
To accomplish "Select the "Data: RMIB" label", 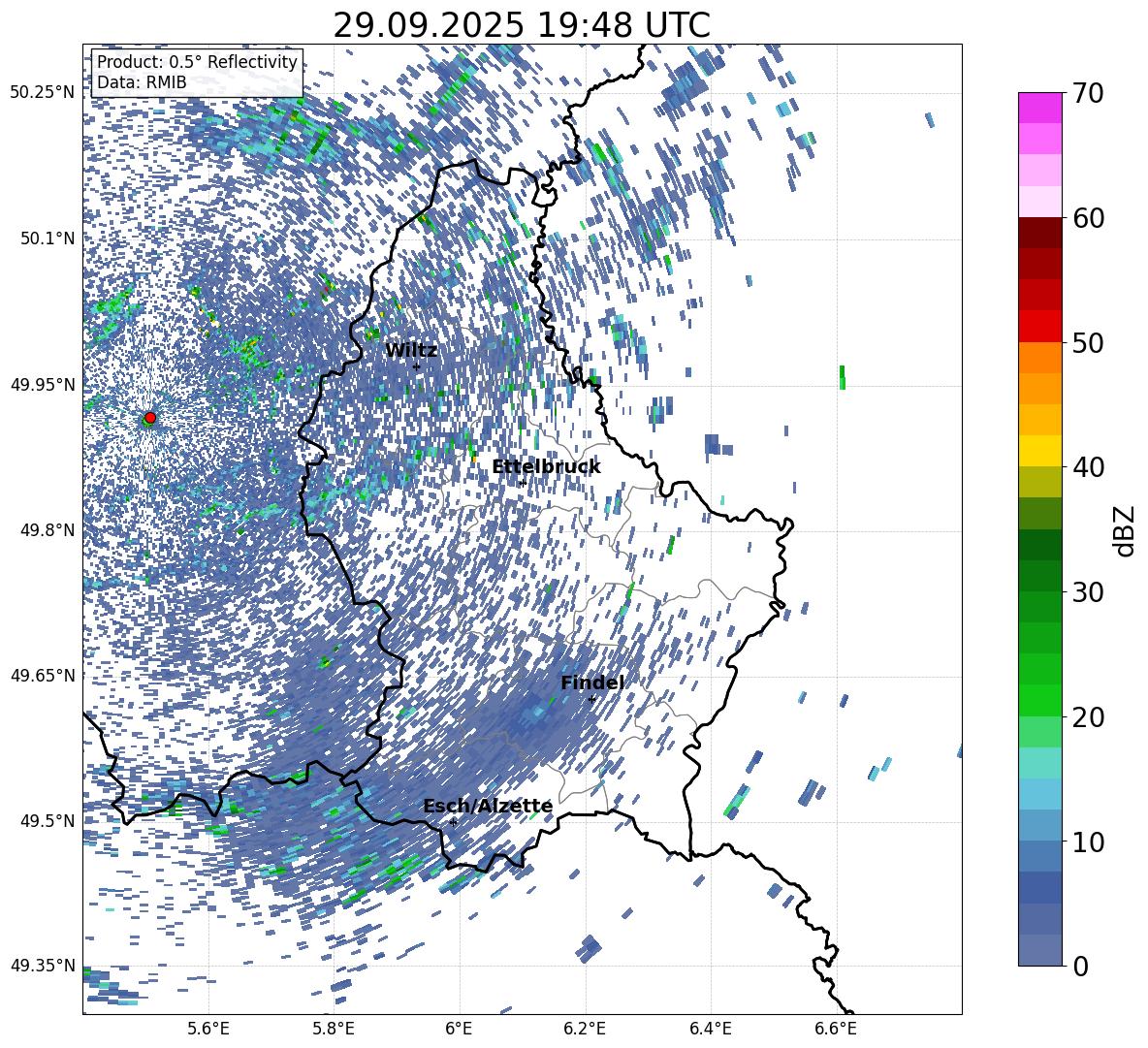I will coord(142,82).
